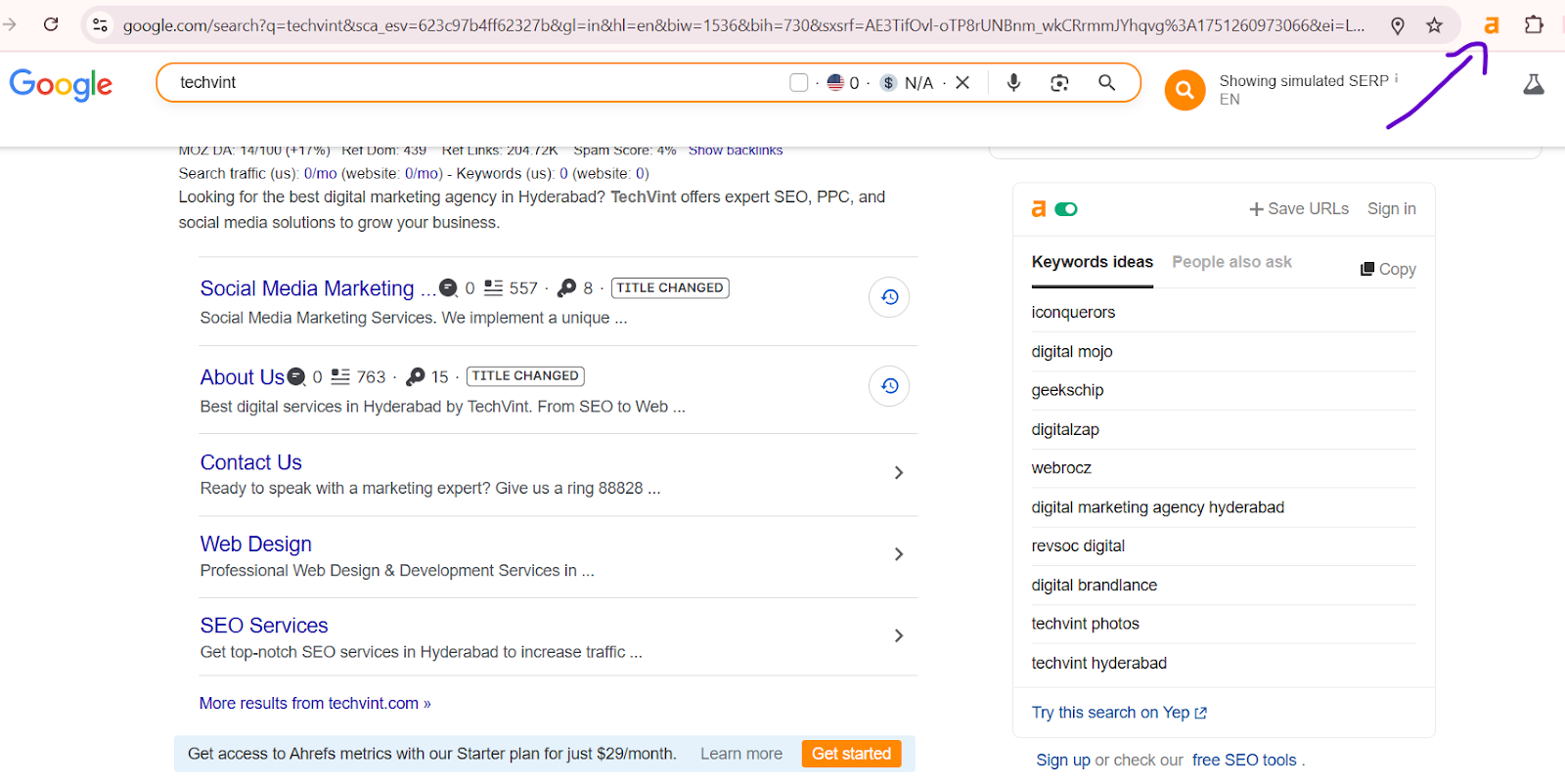
Task: Click the TITLE CHANGED badge on Social Media Marketing
Action: point(670,287)
